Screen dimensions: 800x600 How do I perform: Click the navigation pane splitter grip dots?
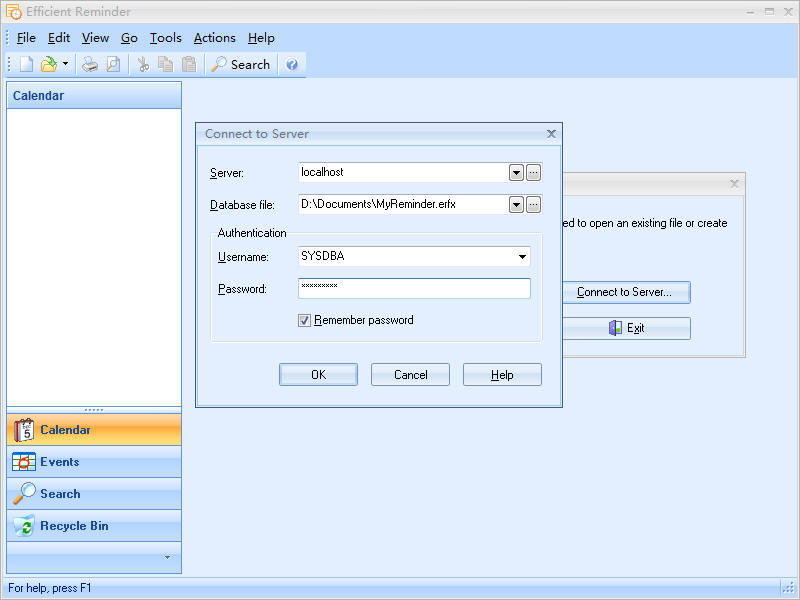(94, 410)
